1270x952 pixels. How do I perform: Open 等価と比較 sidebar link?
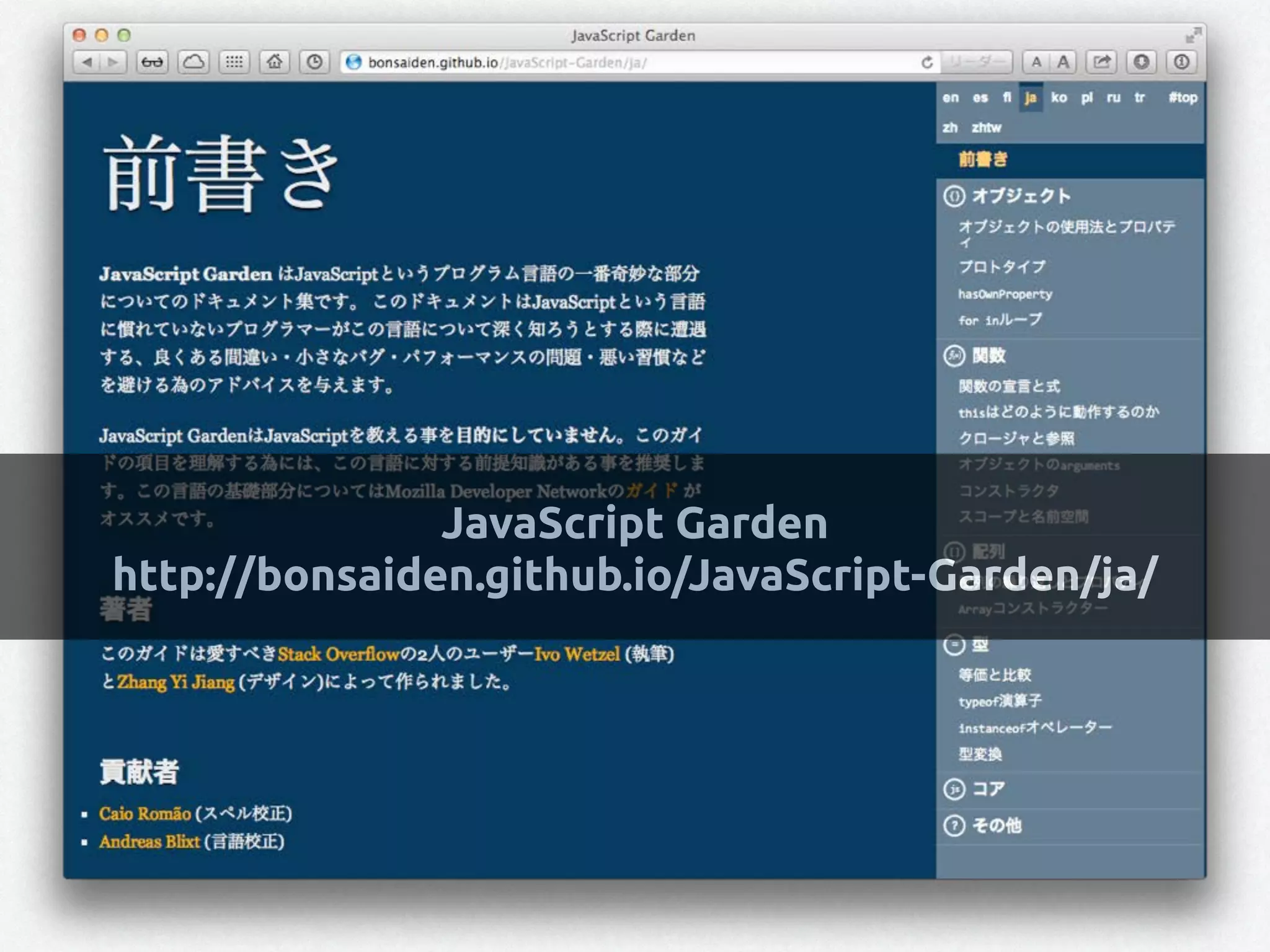tap(995, 675)
